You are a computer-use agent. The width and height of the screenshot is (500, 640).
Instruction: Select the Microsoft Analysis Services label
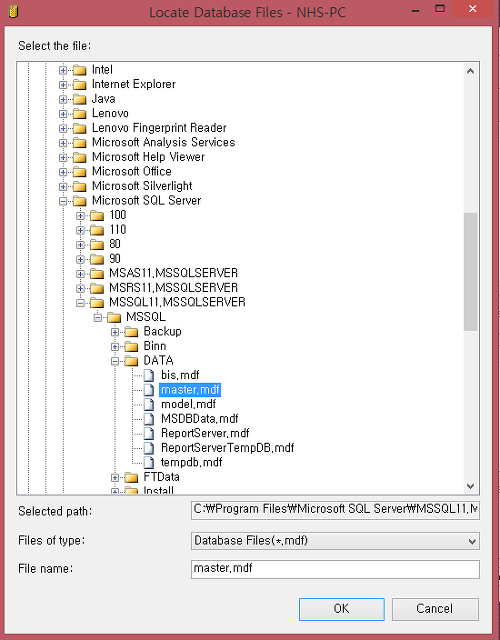point(164,143)
